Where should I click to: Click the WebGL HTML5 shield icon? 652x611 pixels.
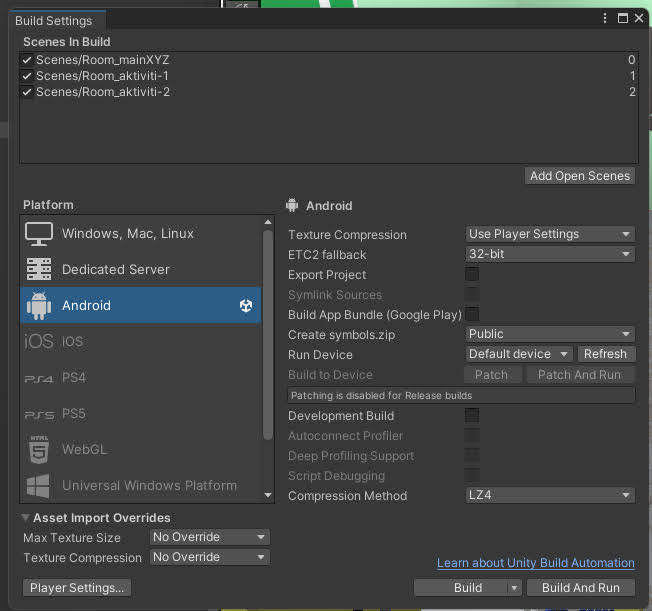click(39, 450)
